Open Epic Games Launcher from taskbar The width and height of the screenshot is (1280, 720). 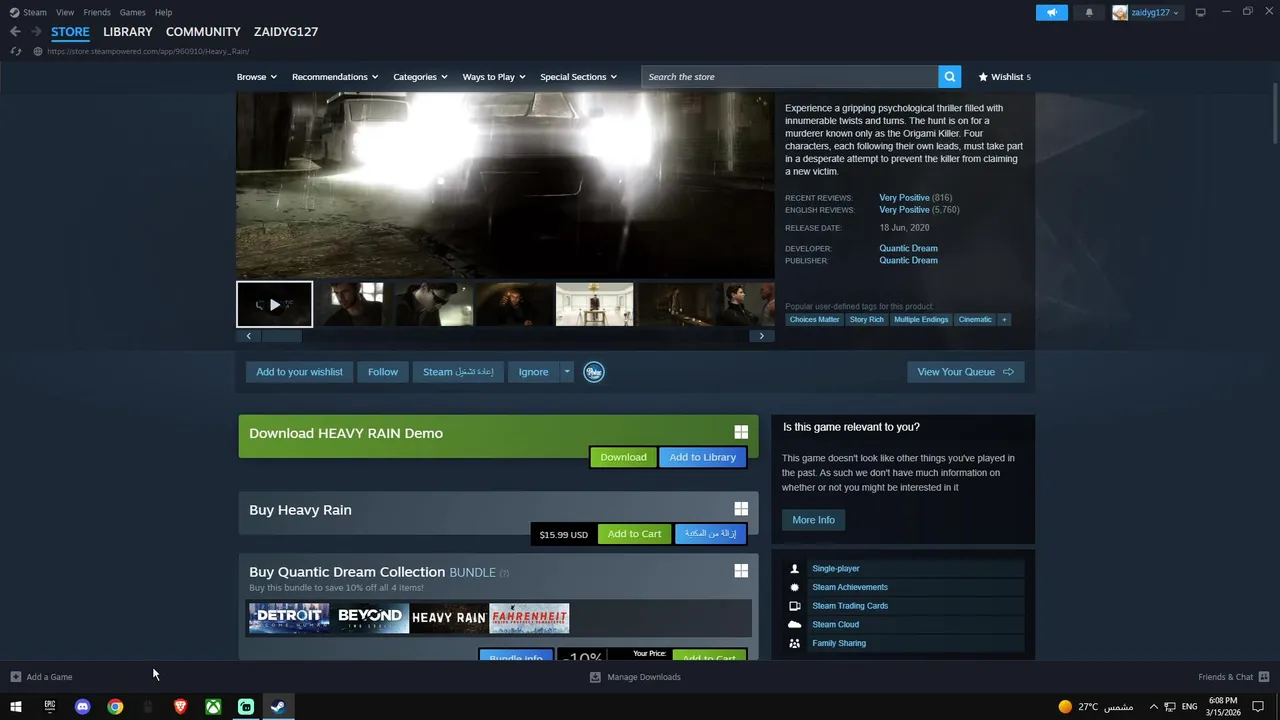click(x=49, y=707)
